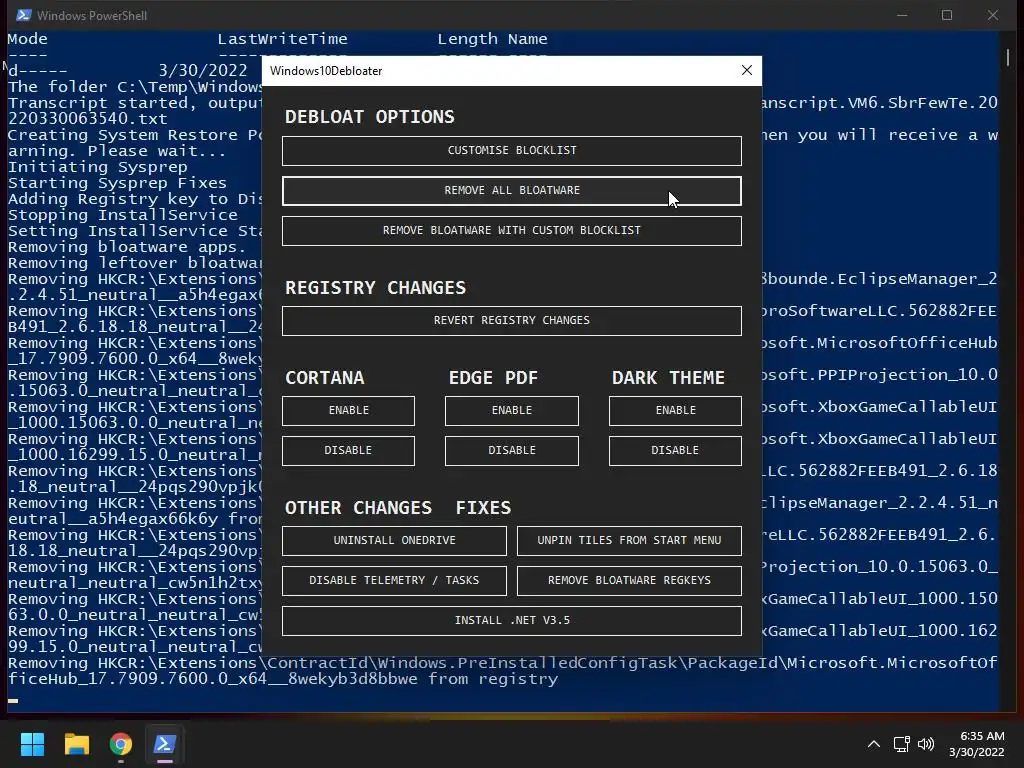Click the DARK THEME section label

[x=668, y=378]
